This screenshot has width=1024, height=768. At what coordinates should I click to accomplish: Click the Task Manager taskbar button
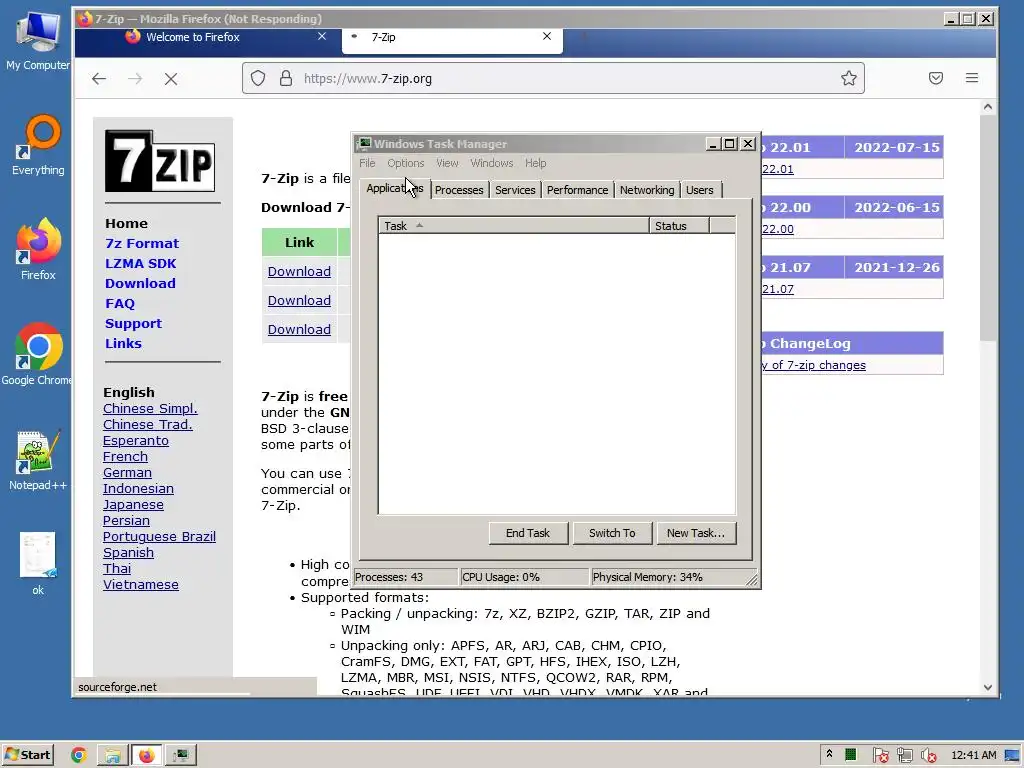click(x=180, y=755)
